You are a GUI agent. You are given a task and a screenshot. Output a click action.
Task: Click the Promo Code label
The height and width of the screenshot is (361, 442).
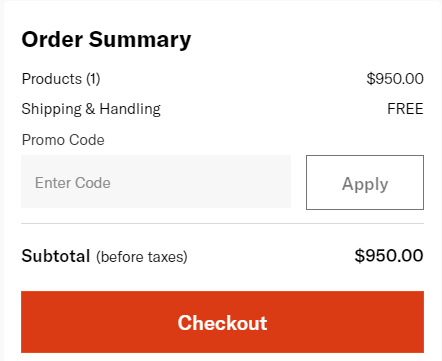[x=63, y=140]
